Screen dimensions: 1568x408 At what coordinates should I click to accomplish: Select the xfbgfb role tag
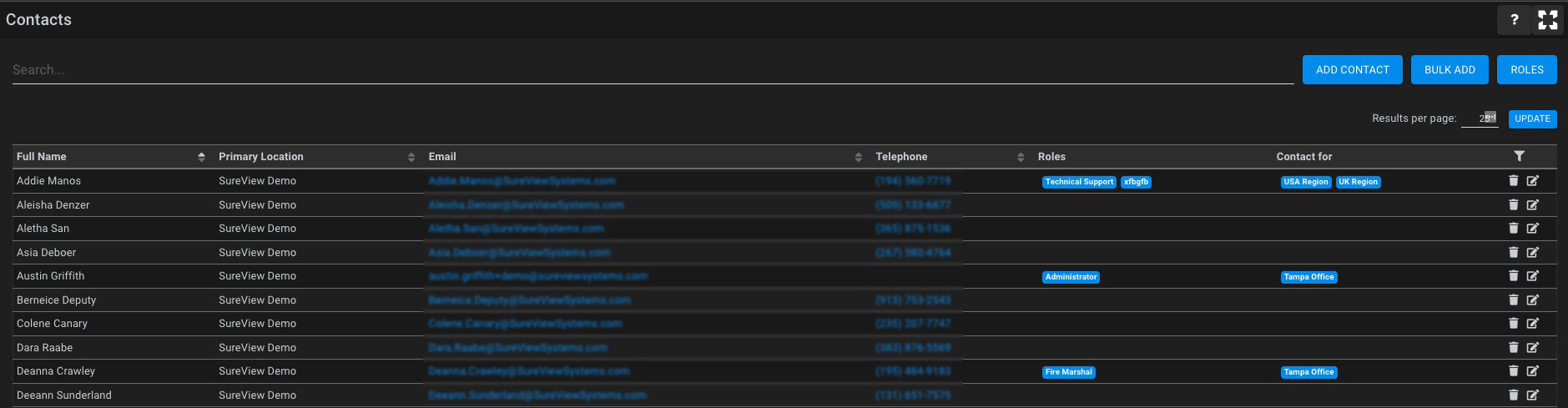coord(1136,182)
